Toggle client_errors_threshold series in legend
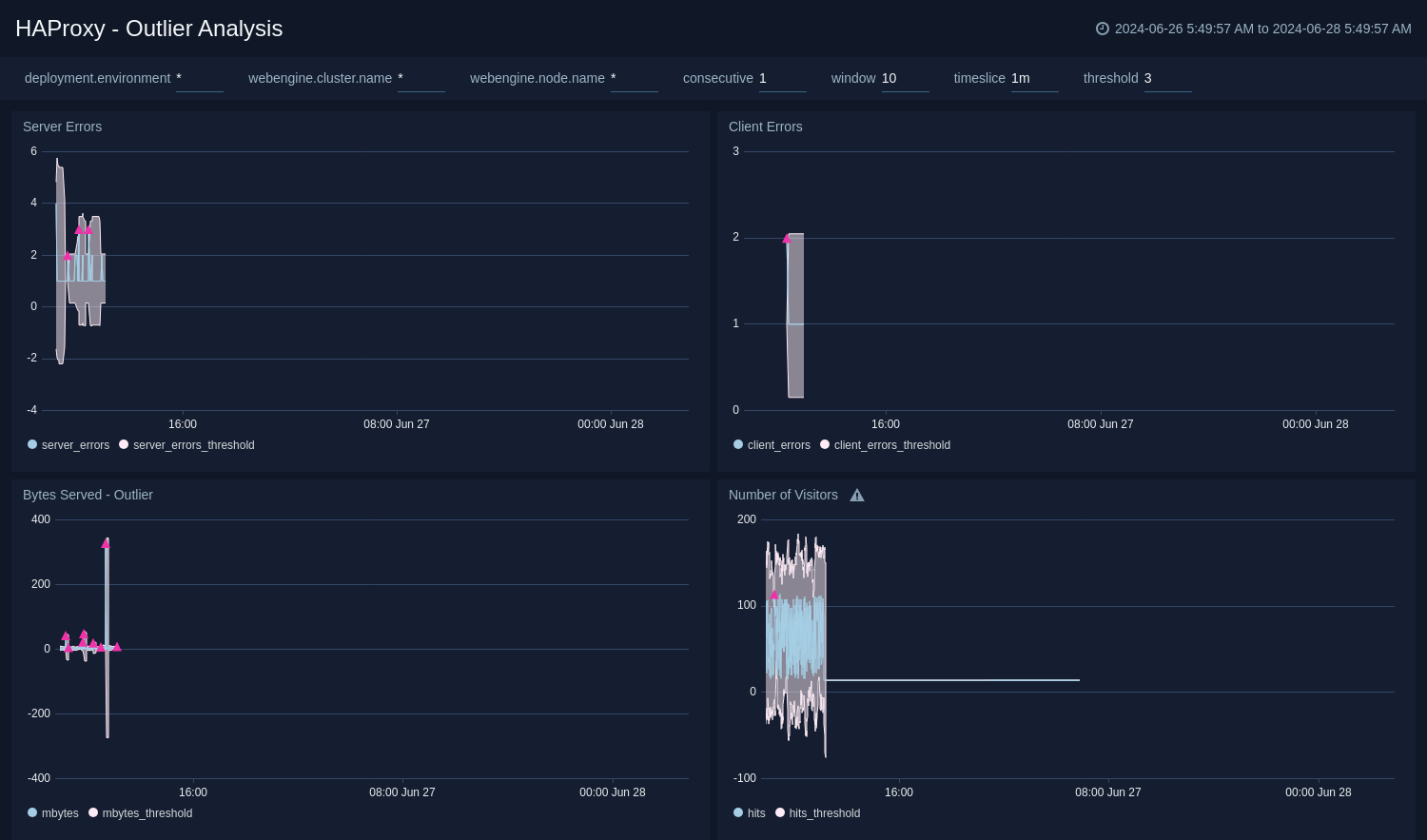 pos(885,445)
